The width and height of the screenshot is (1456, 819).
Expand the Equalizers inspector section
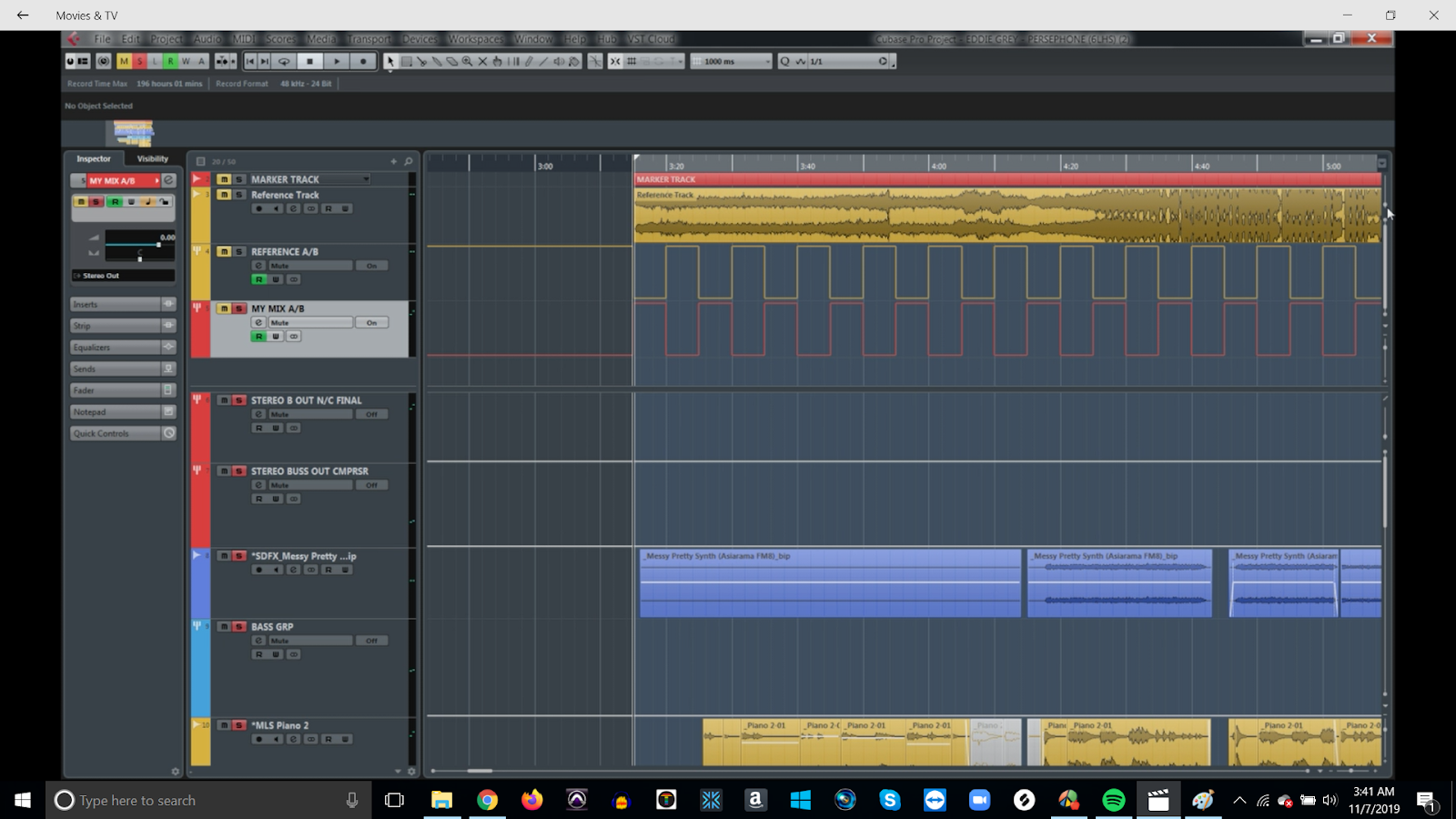coord(123,347)
